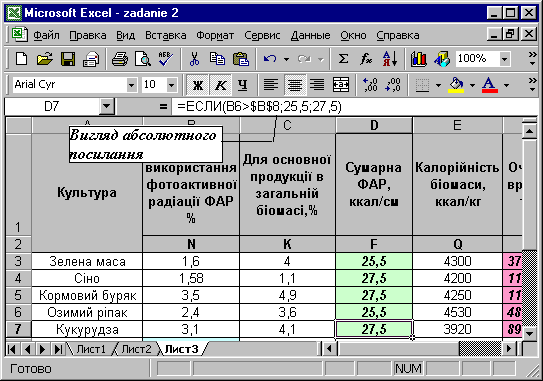Viewport: 543px width, 381px height.
Task: Decrease decimal places
Action: point(393,85)
